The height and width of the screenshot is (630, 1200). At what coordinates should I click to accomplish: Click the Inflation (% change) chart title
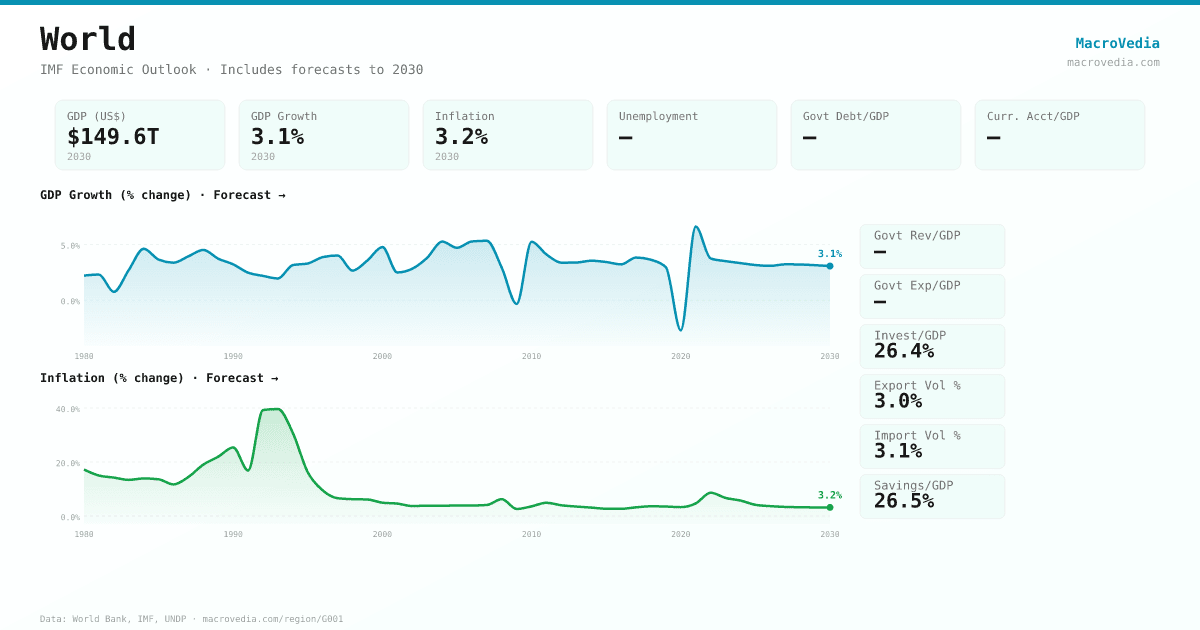tap(159, 378)
